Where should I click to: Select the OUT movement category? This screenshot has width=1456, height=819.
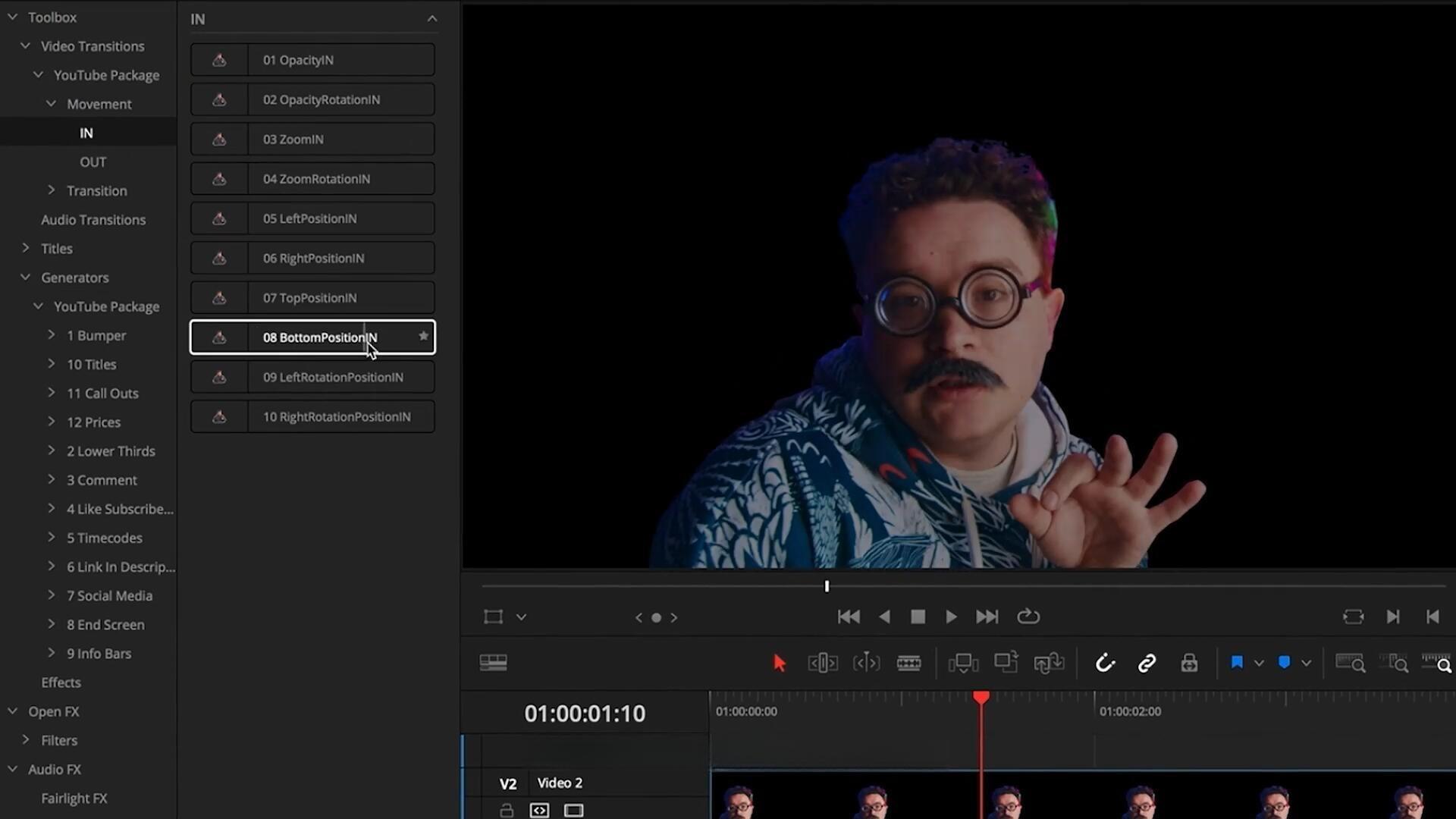93,162
